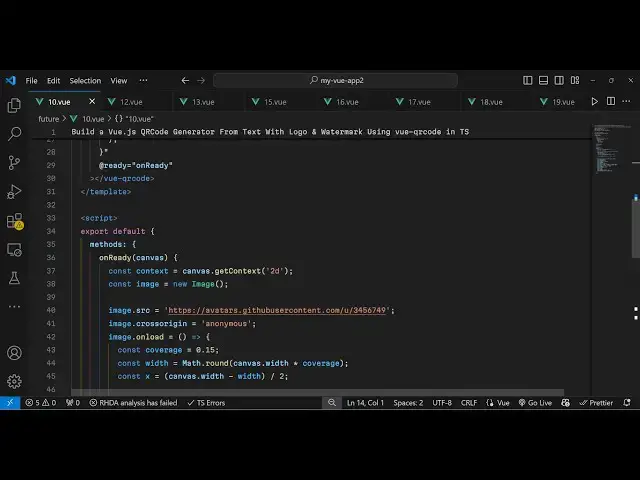The image size is (640, 480).
Task: Click the onReady(canvas) method text
Action: (133, 258)
